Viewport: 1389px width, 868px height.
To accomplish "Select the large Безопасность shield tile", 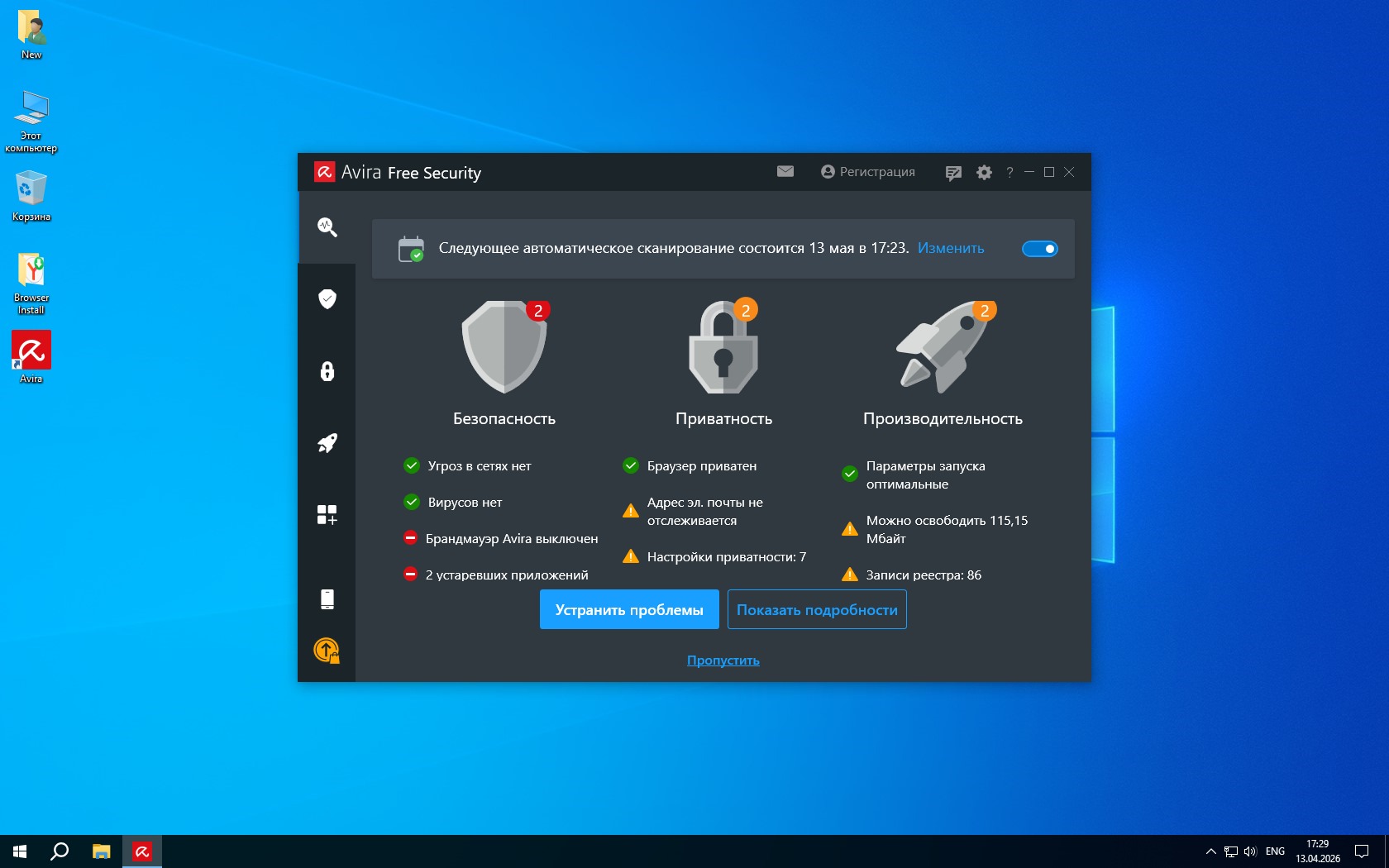I will [504, 347].
